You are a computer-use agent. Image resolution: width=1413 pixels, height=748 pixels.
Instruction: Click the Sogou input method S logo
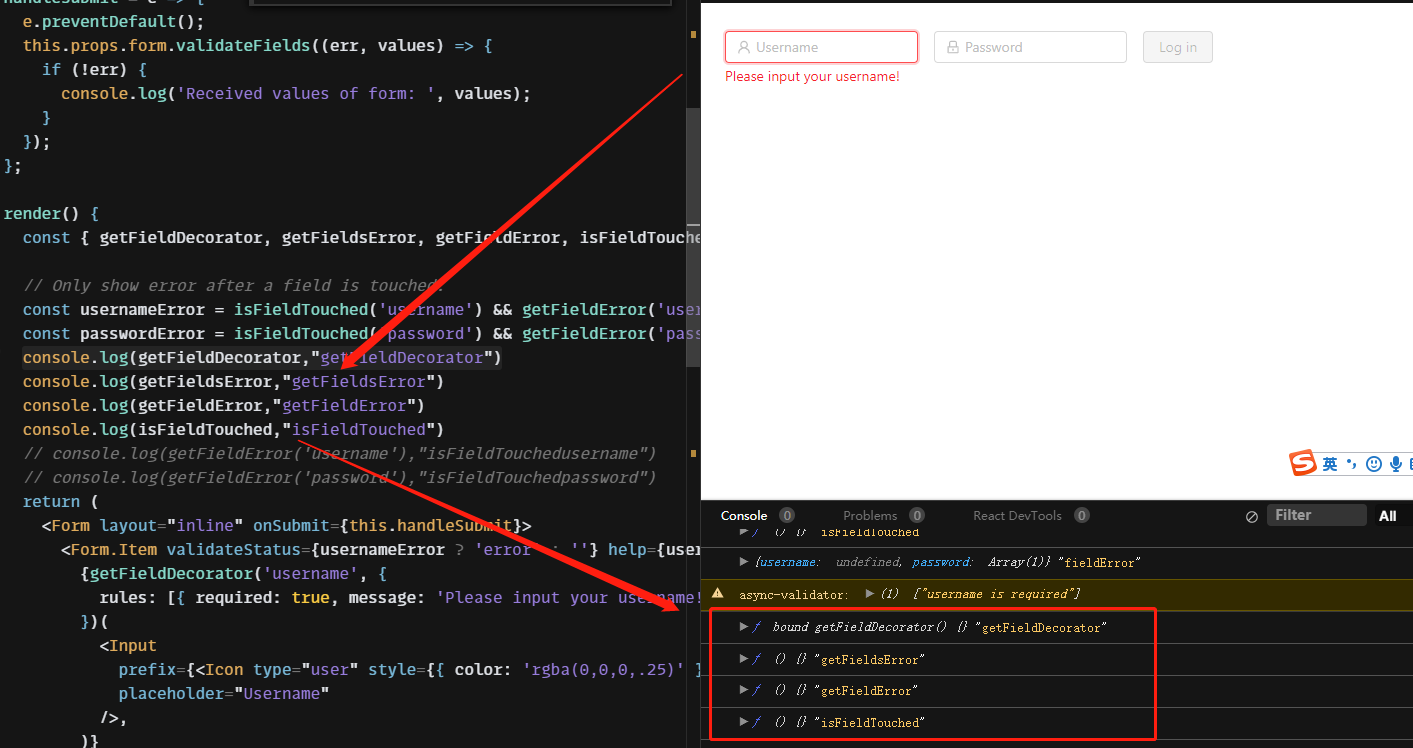(x=1302, y=463)
